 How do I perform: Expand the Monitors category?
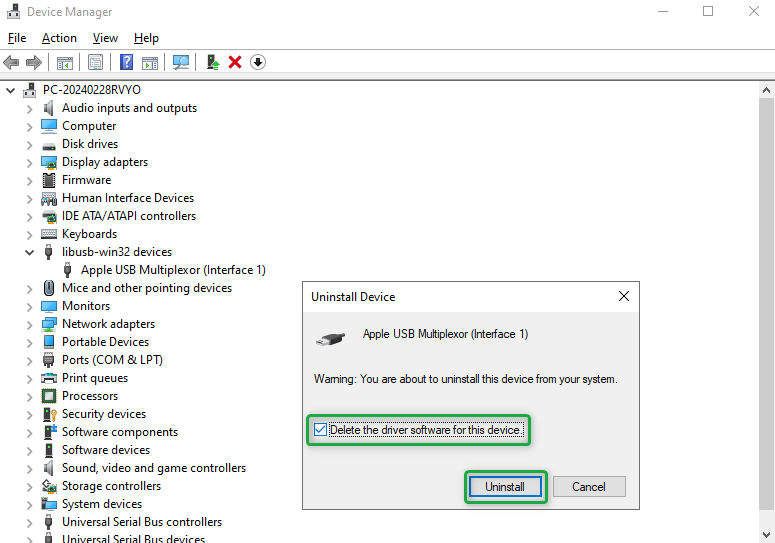pyautogui.click(x=29, y=307)
